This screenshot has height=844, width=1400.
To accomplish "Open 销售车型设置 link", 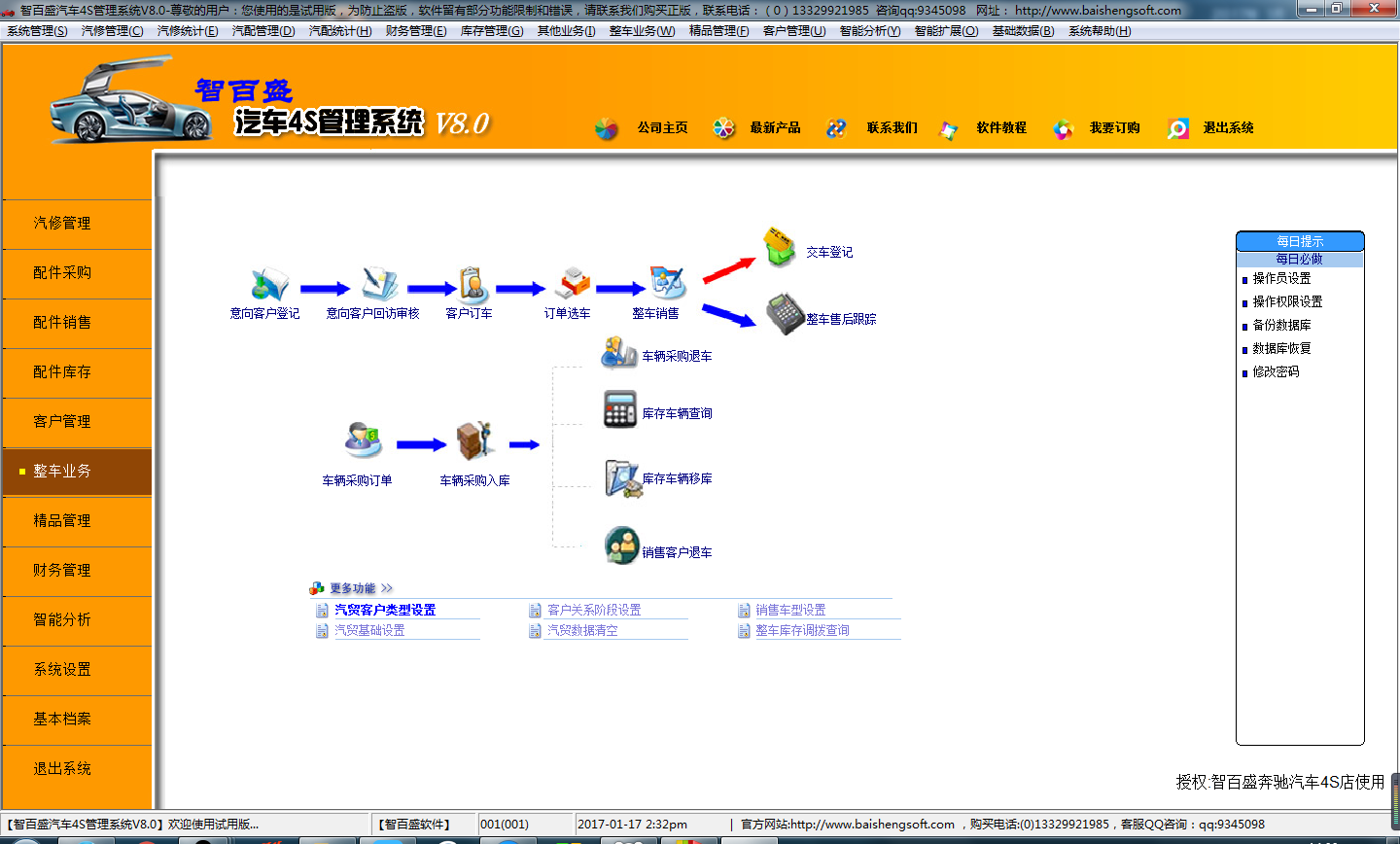I will pos(790,610).
